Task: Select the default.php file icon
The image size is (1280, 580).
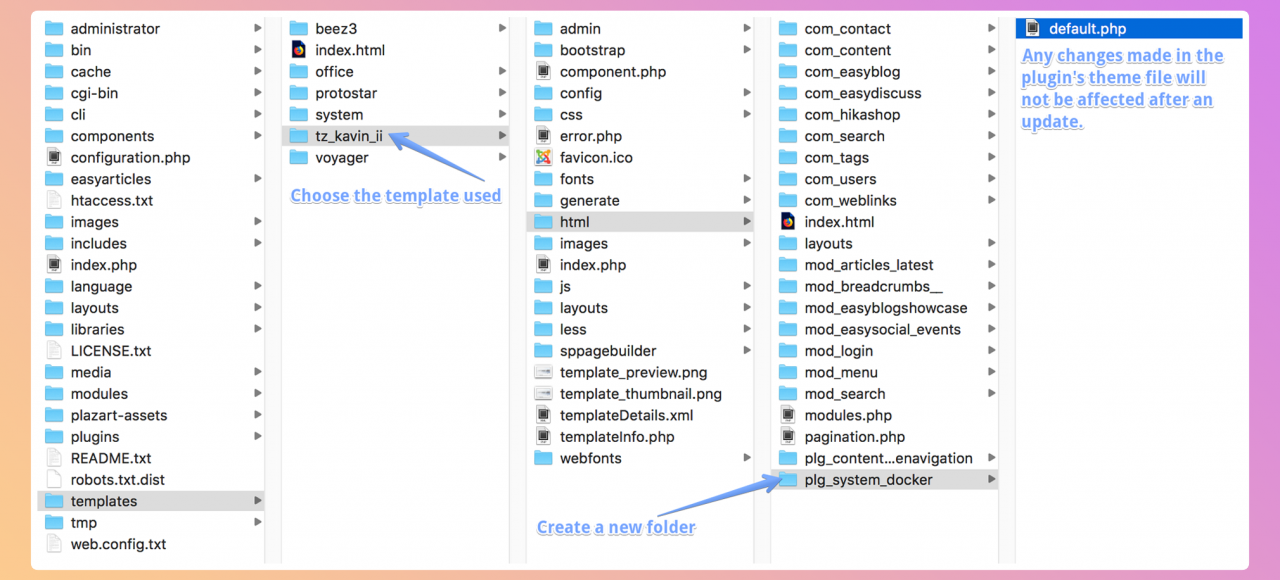Action: tap(1033, 29)
